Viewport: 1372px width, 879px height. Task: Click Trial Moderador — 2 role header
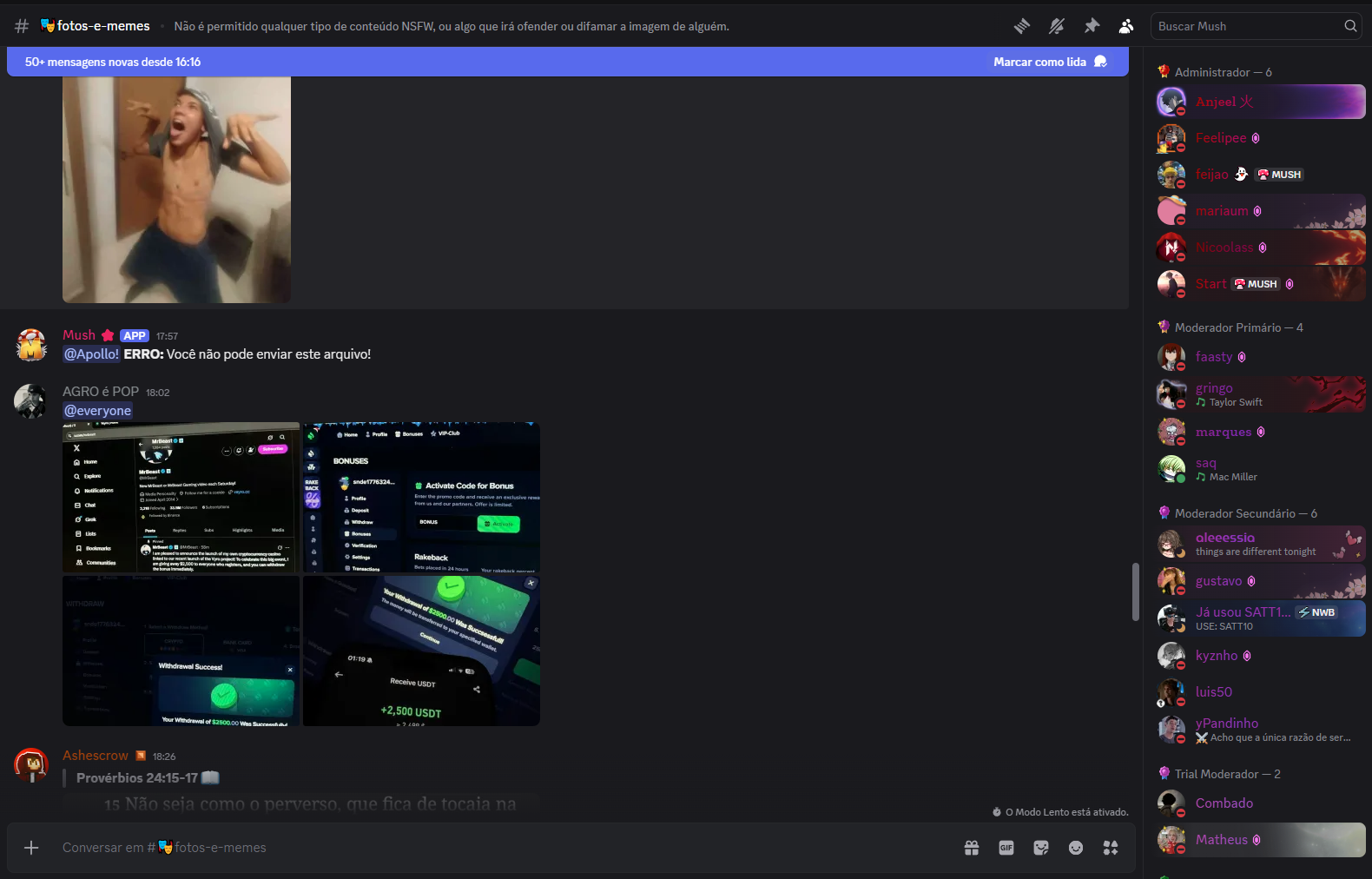(1227, 774)
